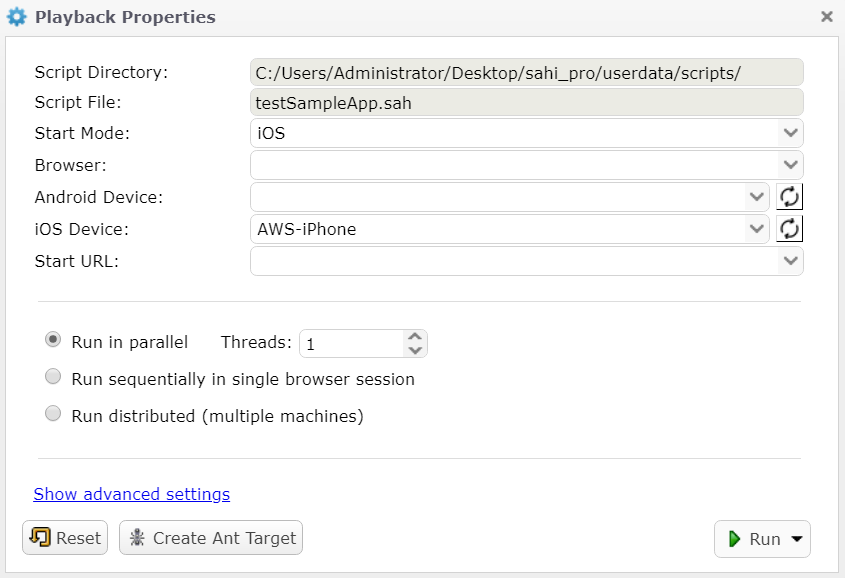Screen dimensions: 845x578
Task: Choose Run sequentially in single browser session
Action: pyautogui.click(x=53, y=378)
